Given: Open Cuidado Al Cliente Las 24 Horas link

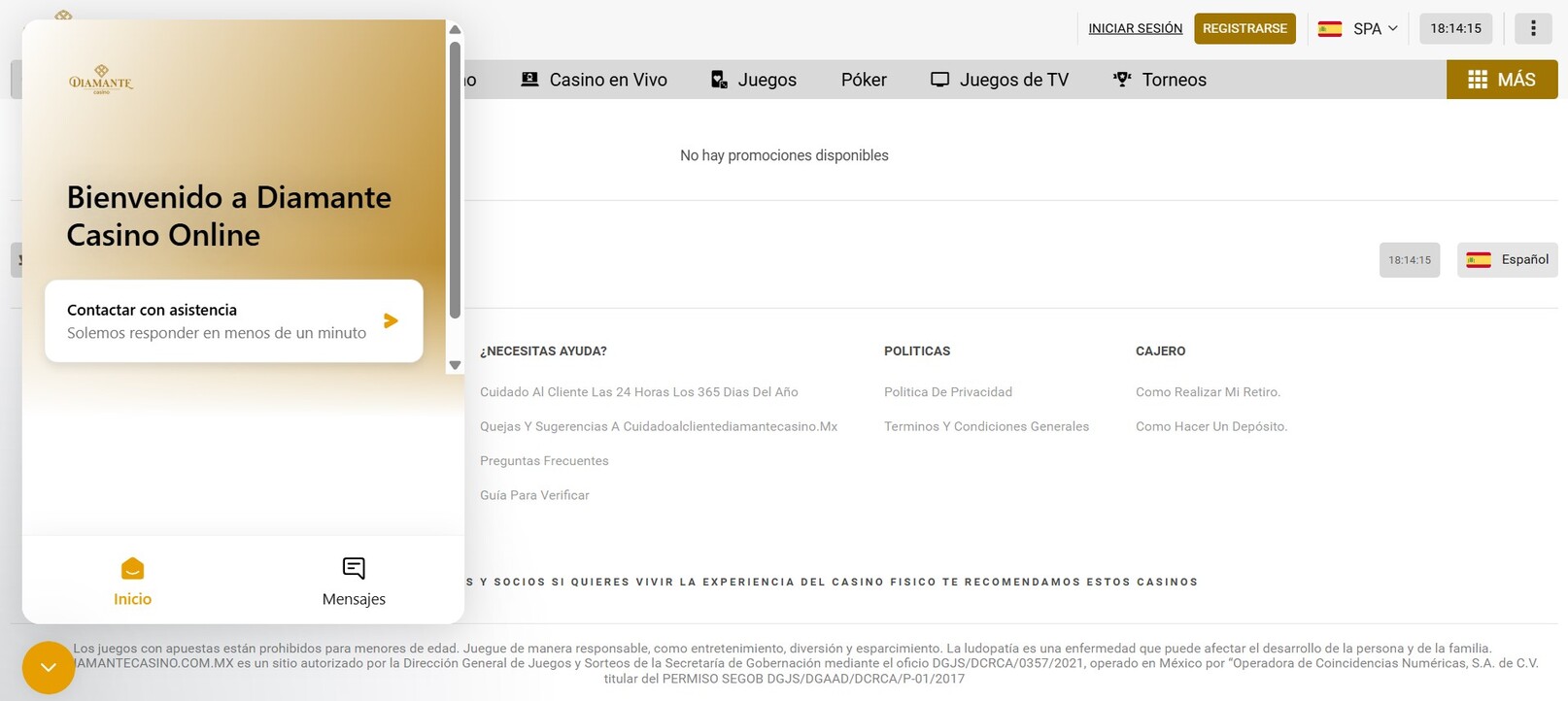Looking at the screenshot, I should coord(639,392).
